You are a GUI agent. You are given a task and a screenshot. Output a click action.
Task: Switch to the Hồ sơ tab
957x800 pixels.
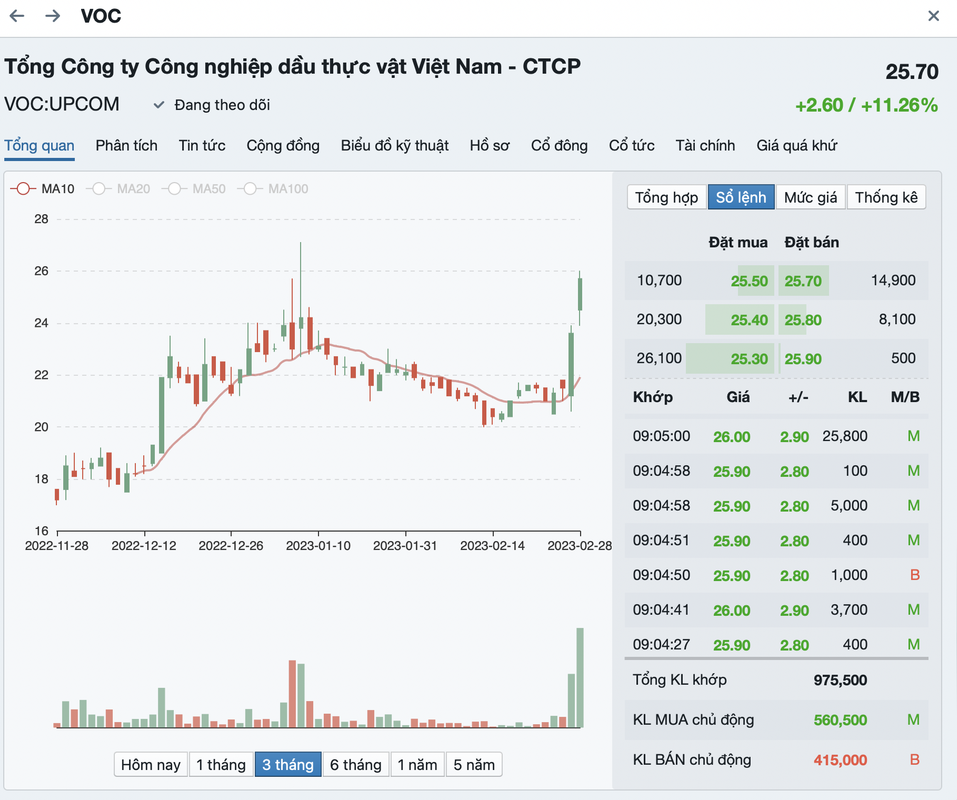489,145
